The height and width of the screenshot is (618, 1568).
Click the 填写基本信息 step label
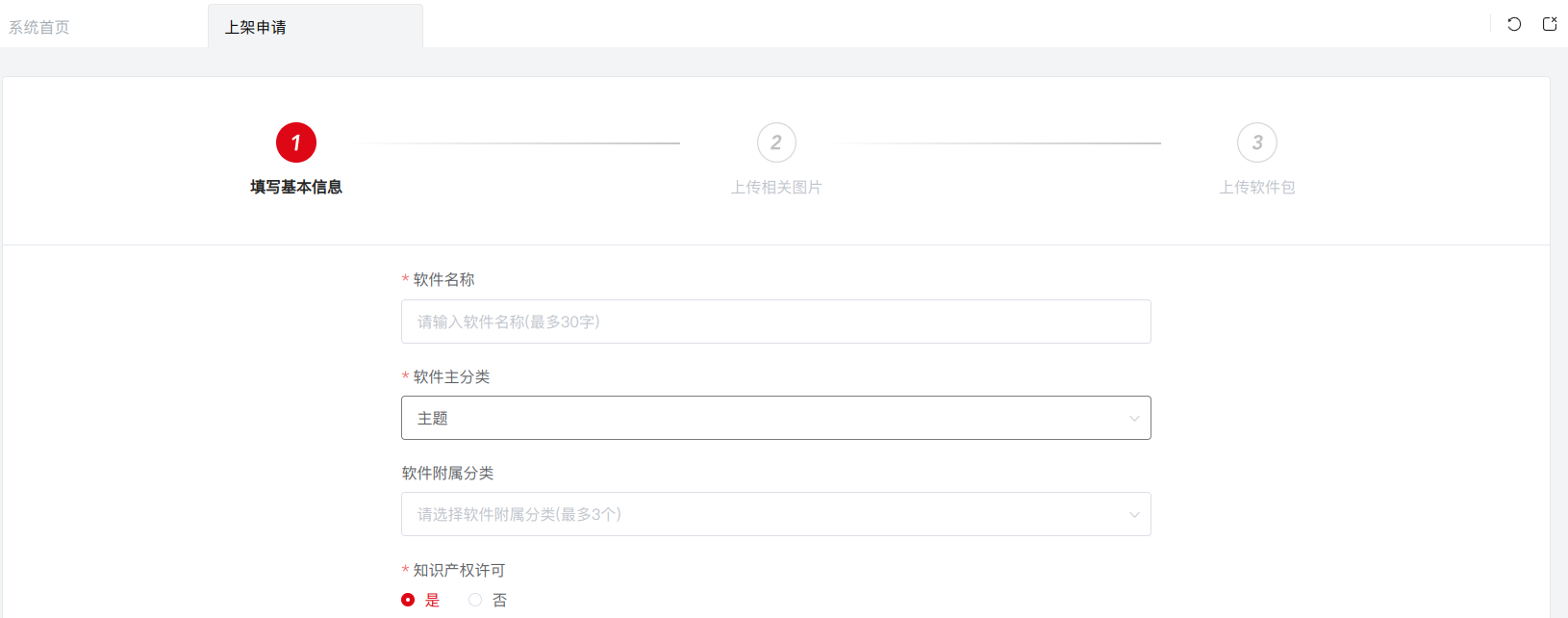(x=296, y=187)
